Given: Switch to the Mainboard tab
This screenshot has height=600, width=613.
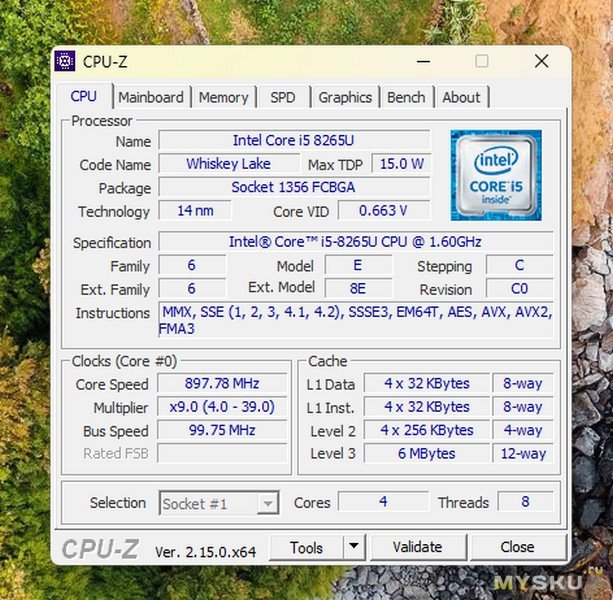Looking at the screenshot, I should click(151, 97).
